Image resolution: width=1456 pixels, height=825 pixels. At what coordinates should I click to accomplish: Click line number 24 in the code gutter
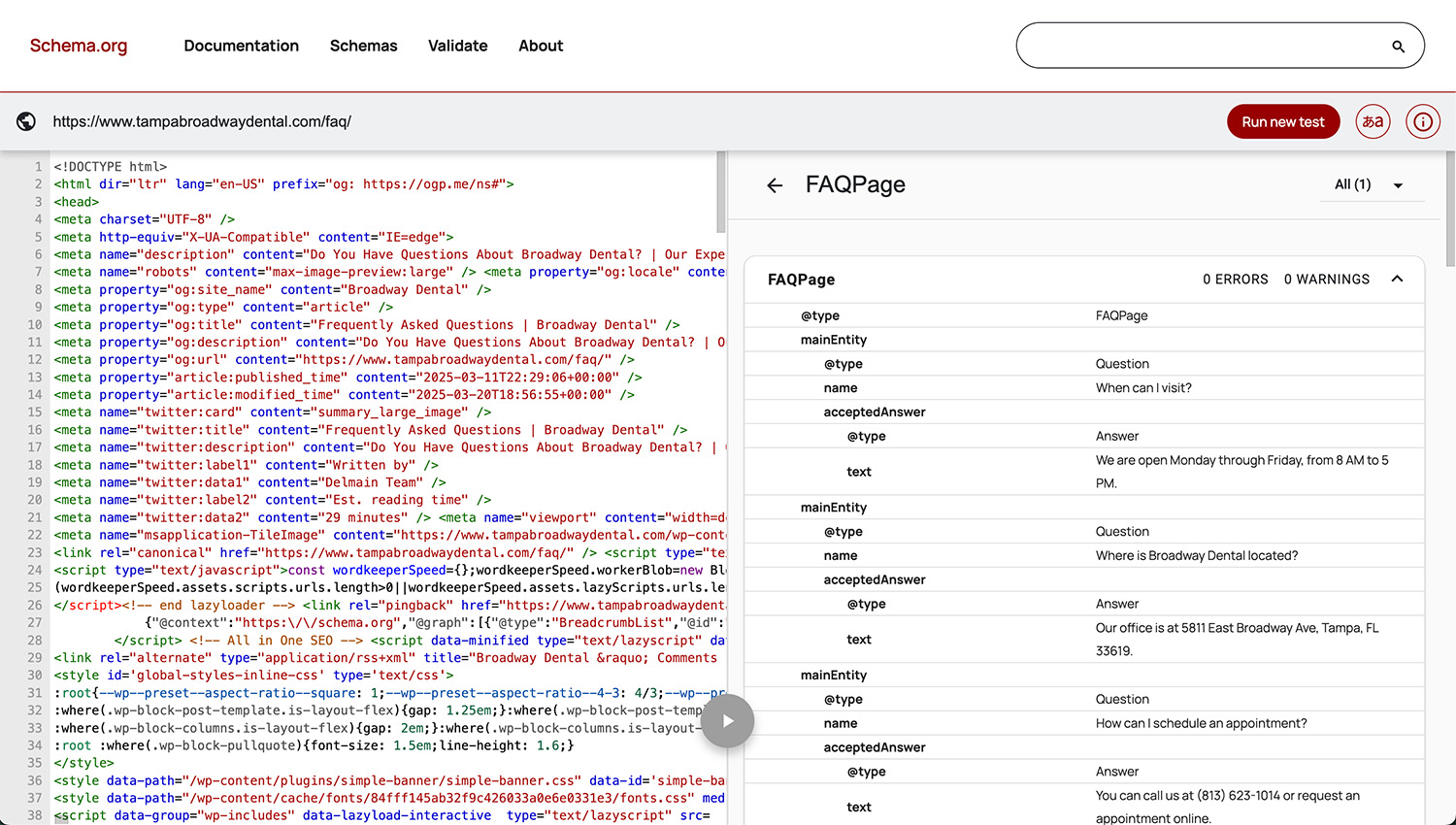[35, 570]
